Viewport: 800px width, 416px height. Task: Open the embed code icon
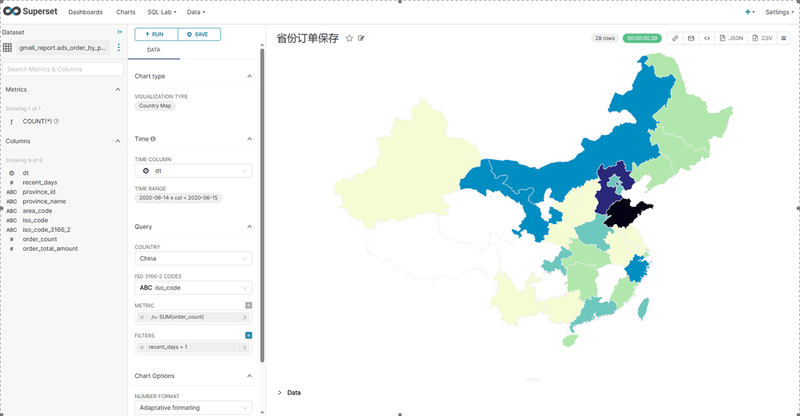(707, 38)
